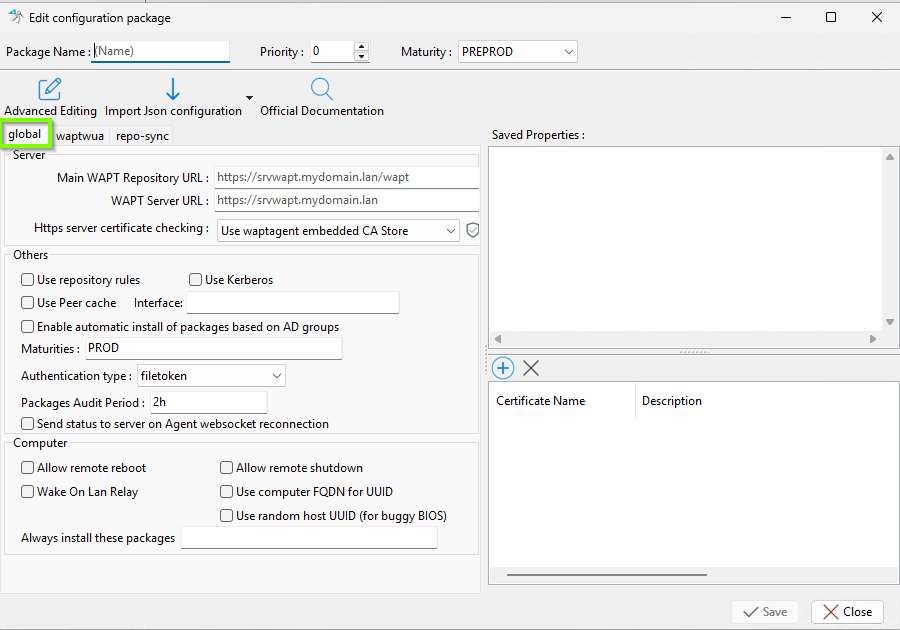Viewport: 900px width, 630px height.
Task: Expand the Import Json configuration dropdown arrow
Action: click(x=249, y=98)
